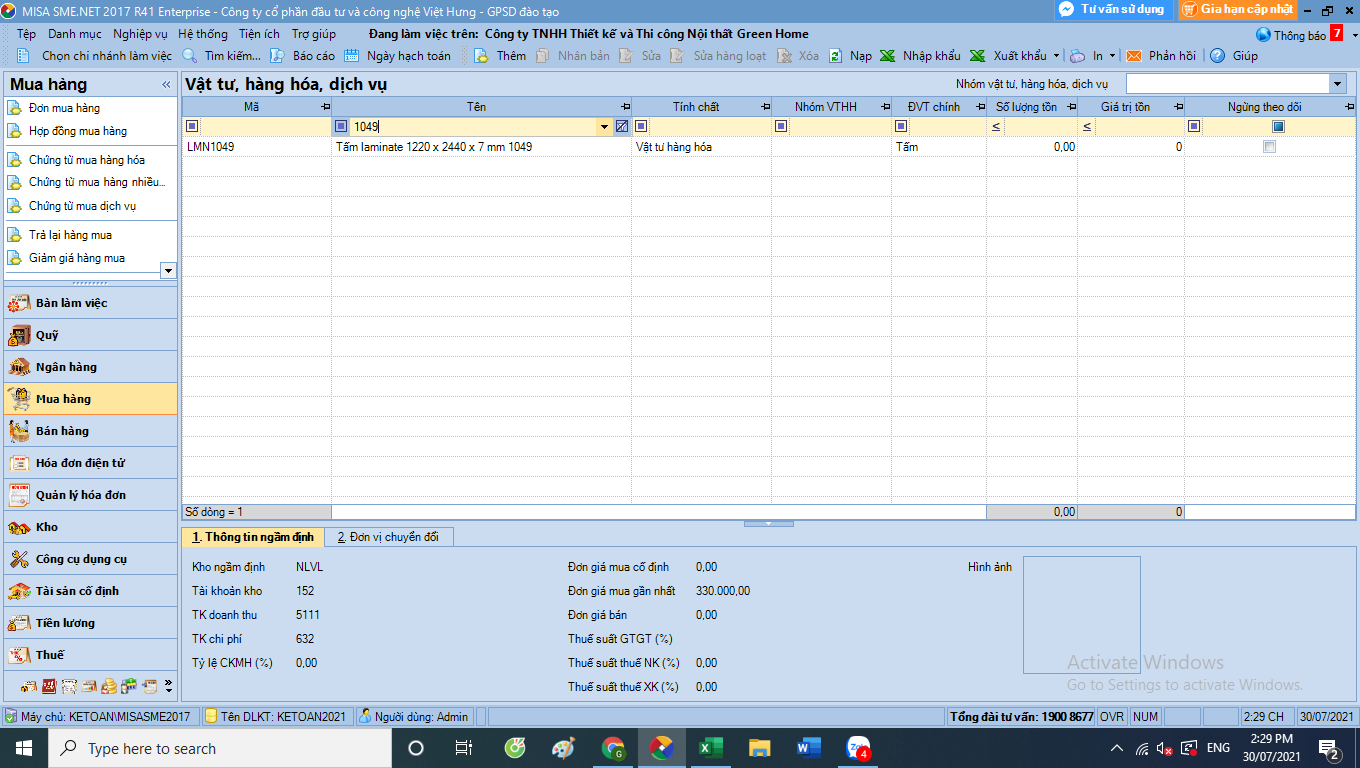The height and width of the screenshot is (768, 1360).
Task: Select the Thông tin ngầm định tab
Action: 253,537
